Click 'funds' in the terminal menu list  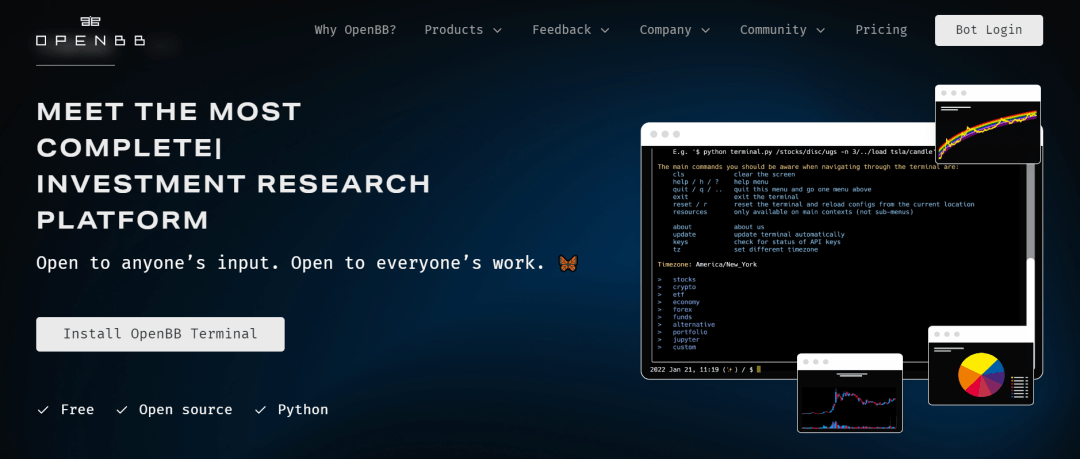point(683,317)
